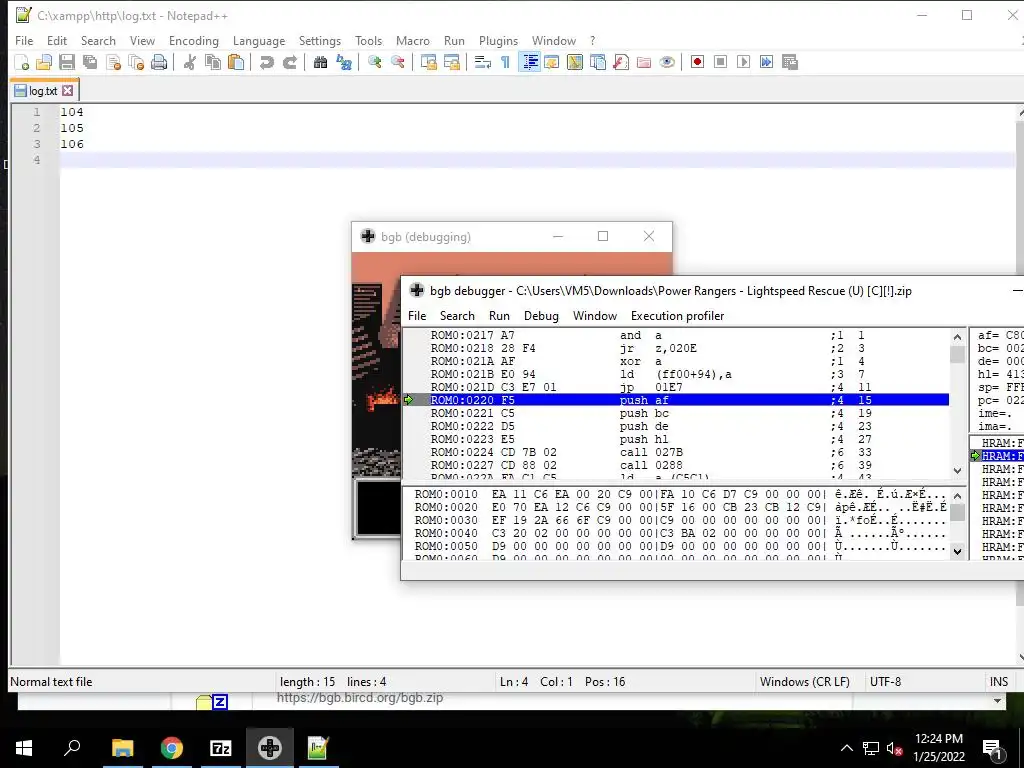Open Find with binoculars icon
The image size is (1024, 768).
(320, 62)
